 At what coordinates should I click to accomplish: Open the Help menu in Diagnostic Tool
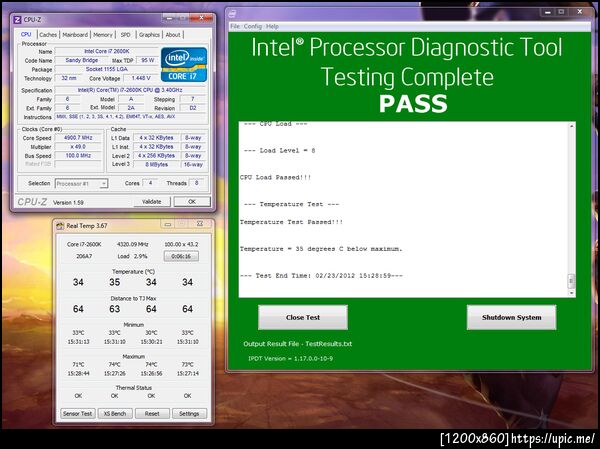coord(272,26)
